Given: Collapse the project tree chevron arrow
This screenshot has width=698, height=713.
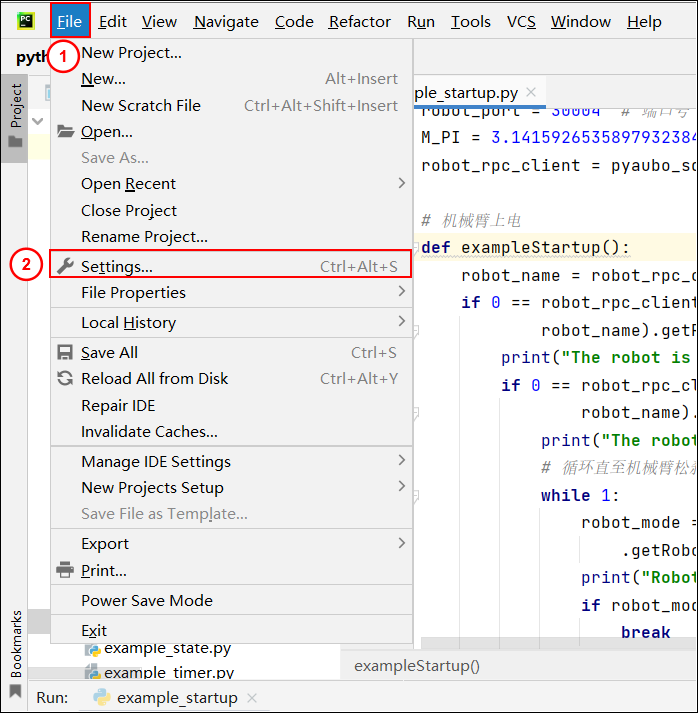Looking at the screenshot, I should click(38, 121).
